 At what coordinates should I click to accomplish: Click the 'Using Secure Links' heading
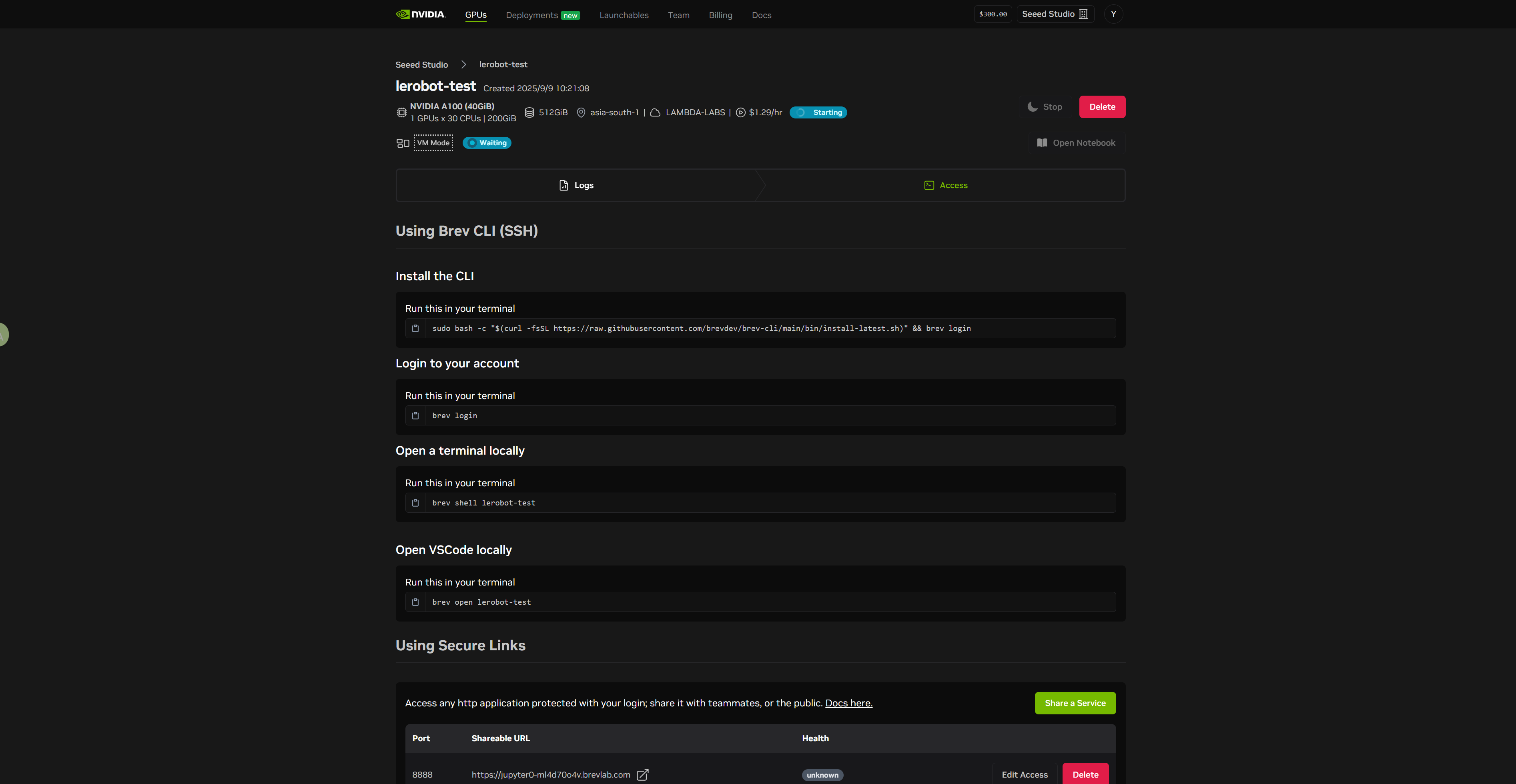[460, 646]
